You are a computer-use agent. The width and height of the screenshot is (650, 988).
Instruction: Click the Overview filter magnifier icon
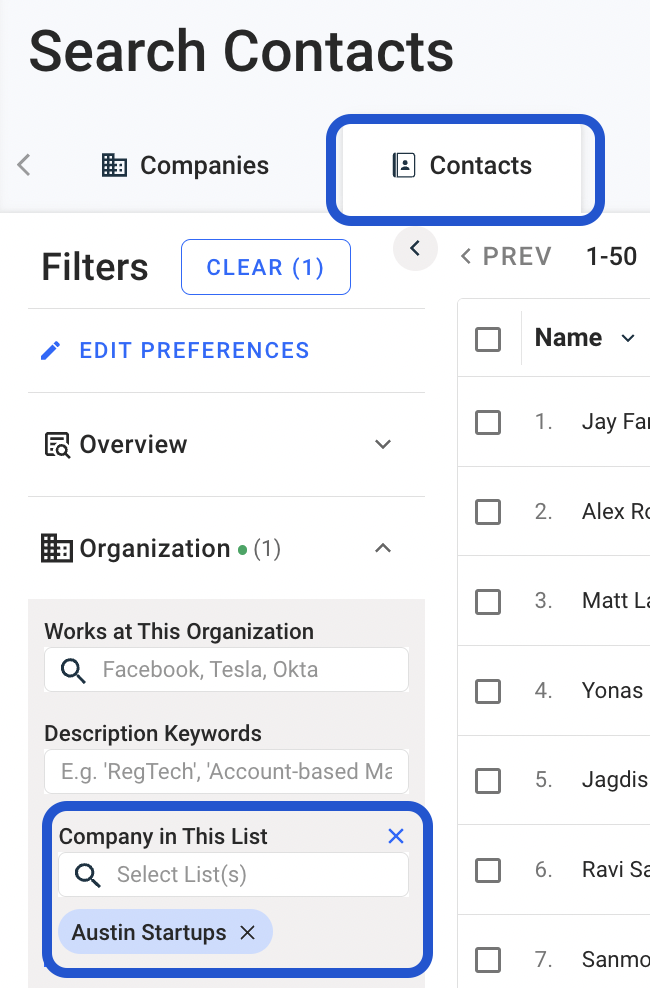click(x=58, y=445)
